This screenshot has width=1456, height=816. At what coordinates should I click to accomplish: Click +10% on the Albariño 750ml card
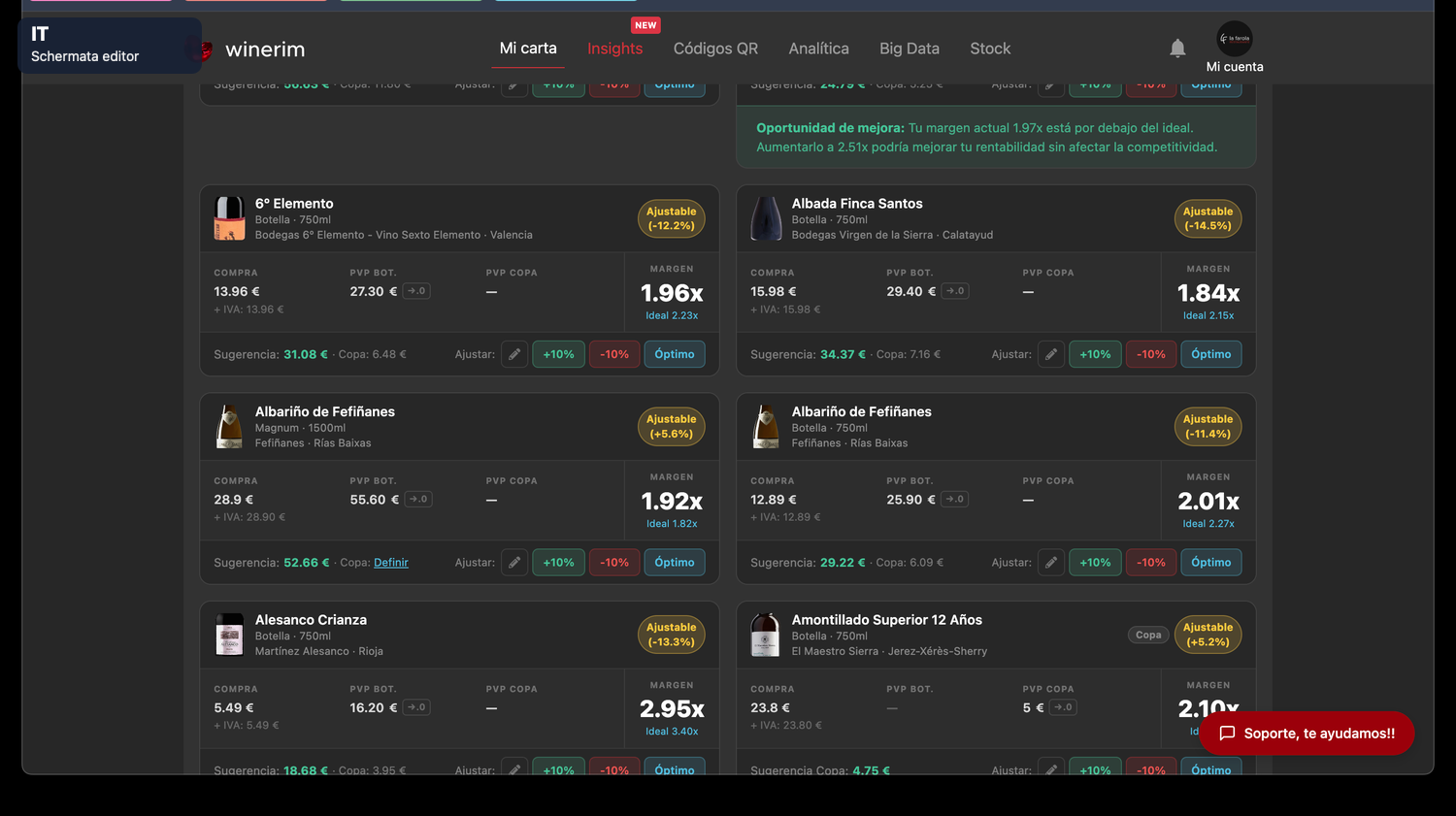click(1095, 563)
